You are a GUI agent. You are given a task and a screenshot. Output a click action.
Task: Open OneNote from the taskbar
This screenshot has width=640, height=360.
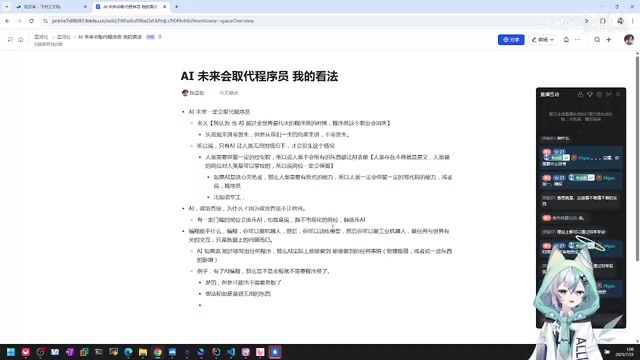pos(69,352)
